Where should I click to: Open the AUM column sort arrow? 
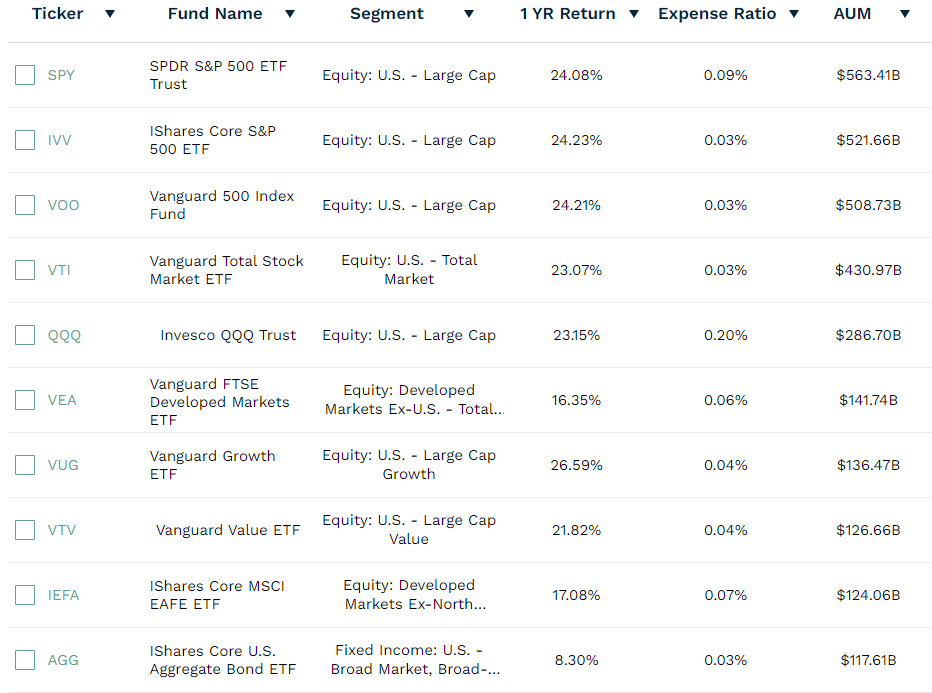[x=905, y=14]
